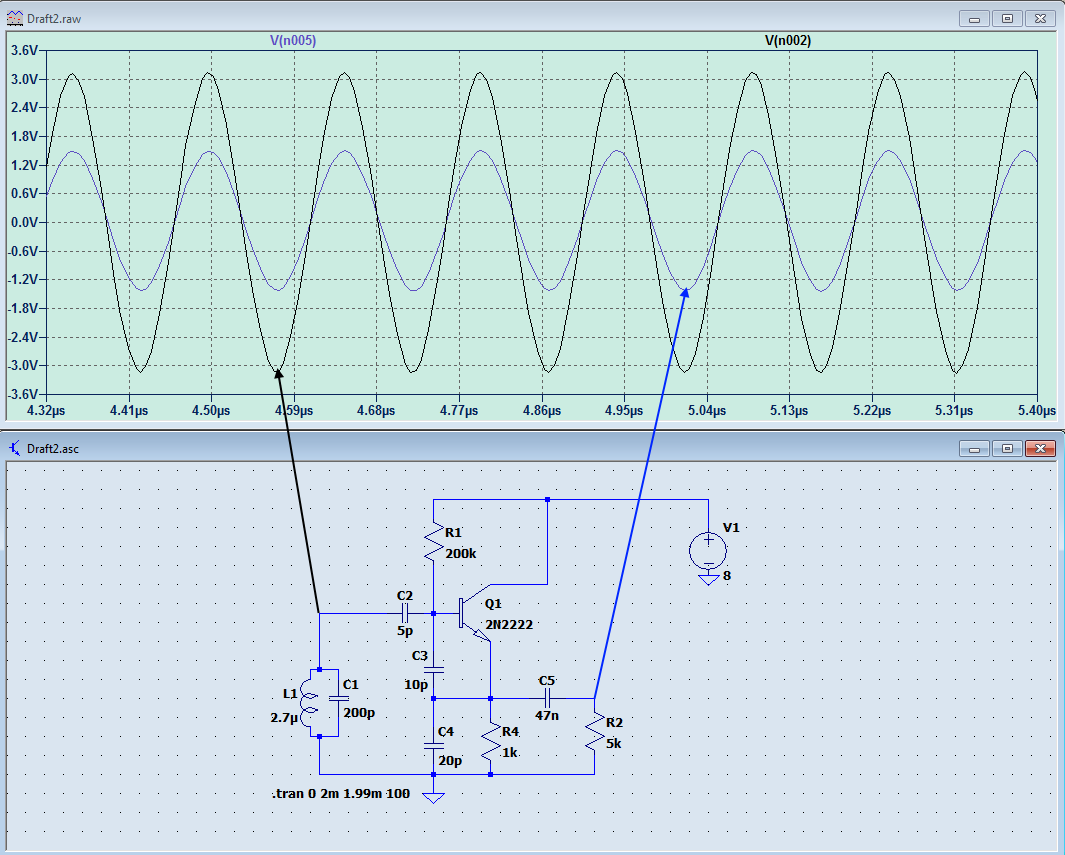
Task: Click the Draft2.raw title bar text
Action: tap(54, 19)
